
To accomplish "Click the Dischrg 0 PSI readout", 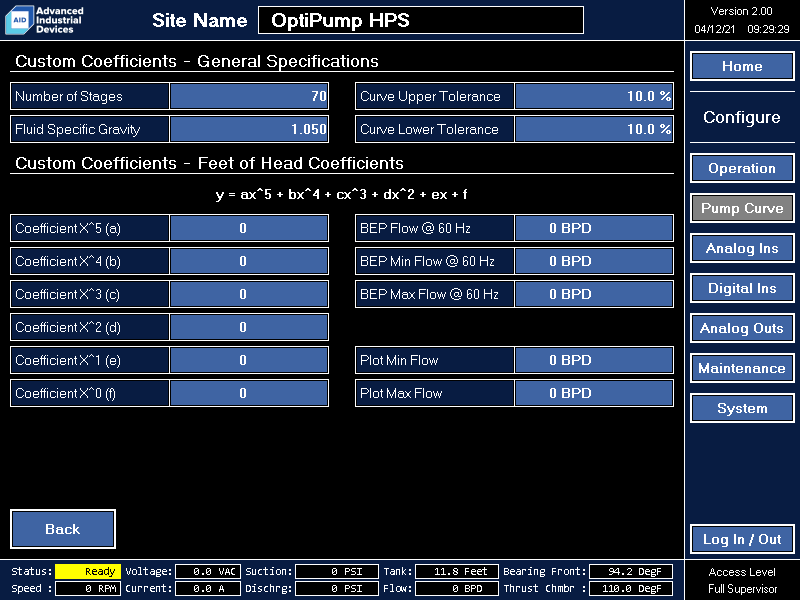I will [337, 588].
